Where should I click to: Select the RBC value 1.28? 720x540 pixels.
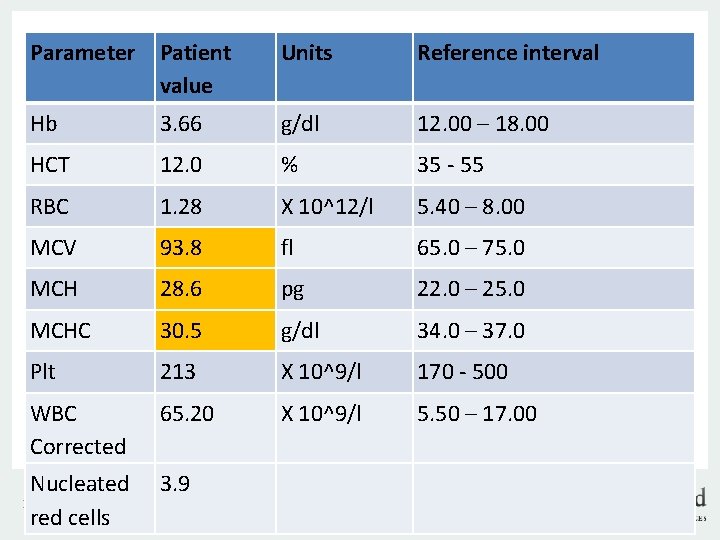[x=181, y=207]
